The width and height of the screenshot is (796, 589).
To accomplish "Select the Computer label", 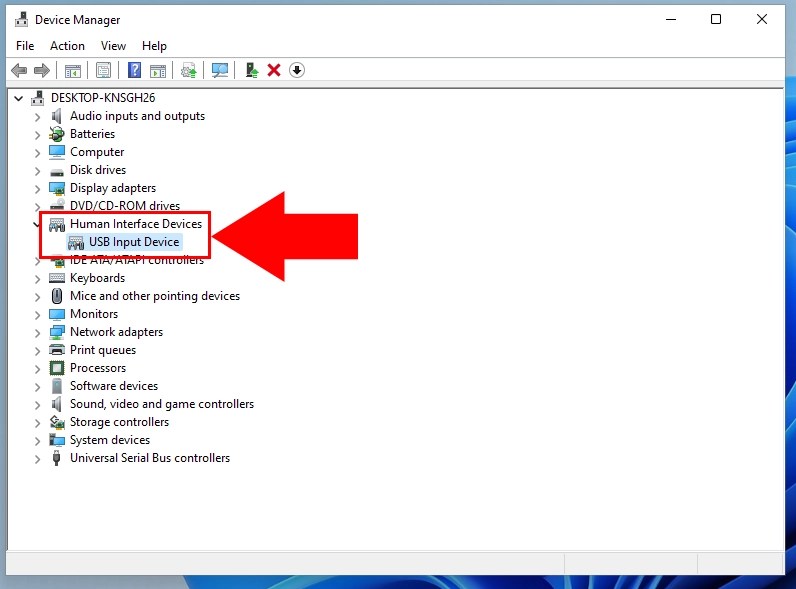I will [x=97, y=152].
